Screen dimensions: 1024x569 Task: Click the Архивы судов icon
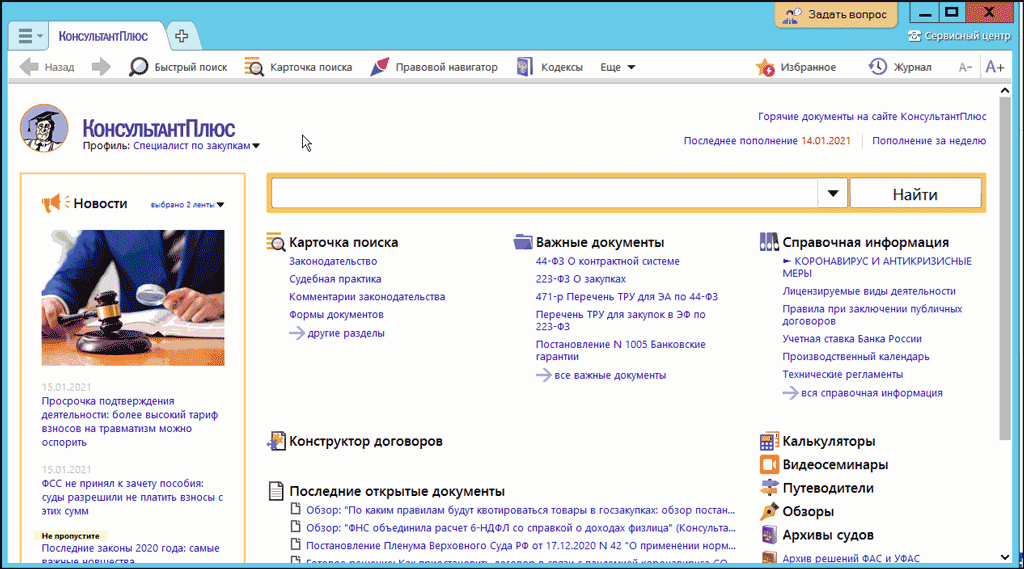[769, 534]
